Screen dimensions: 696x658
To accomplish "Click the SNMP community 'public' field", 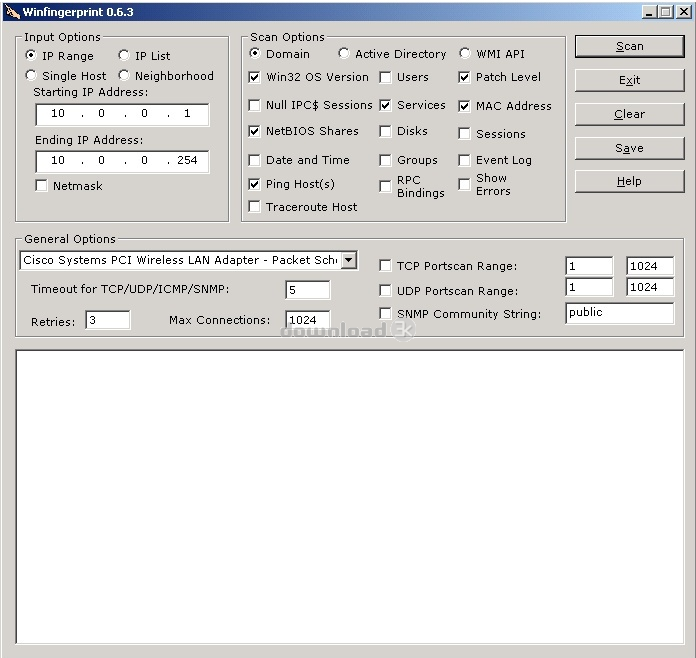I will [620, 313].
